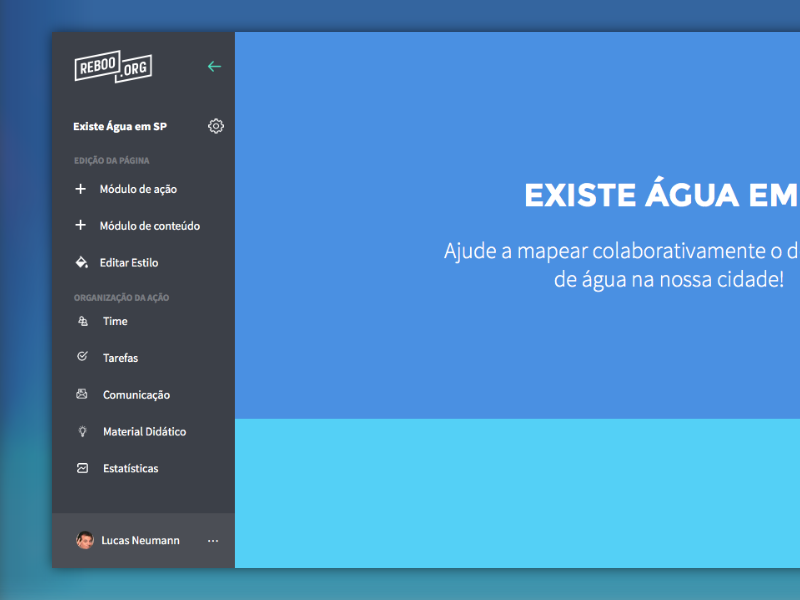Open Comunicação via its envelope icon

(81, 394)
